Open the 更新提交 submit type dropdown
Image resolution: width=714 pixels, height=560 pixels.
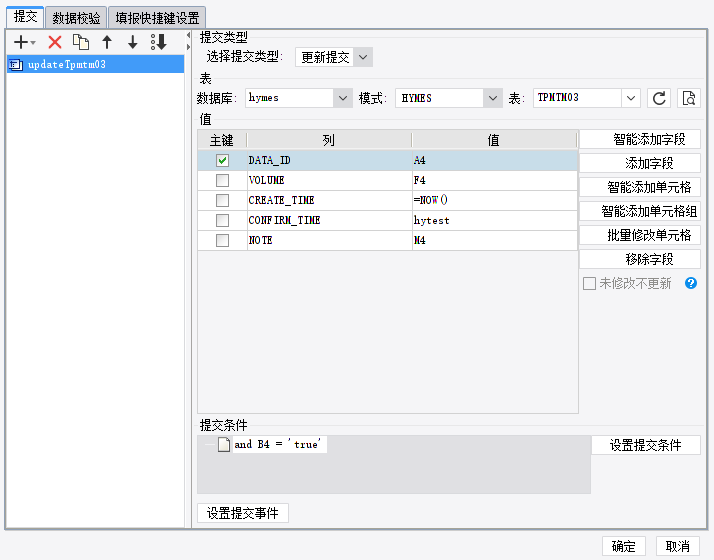(363, 57)
